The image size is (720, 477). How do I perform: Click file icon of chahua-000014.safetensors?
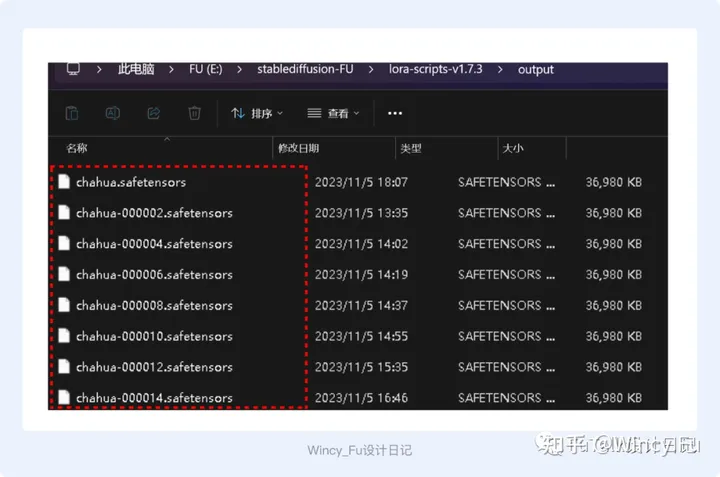pos(64,397)
